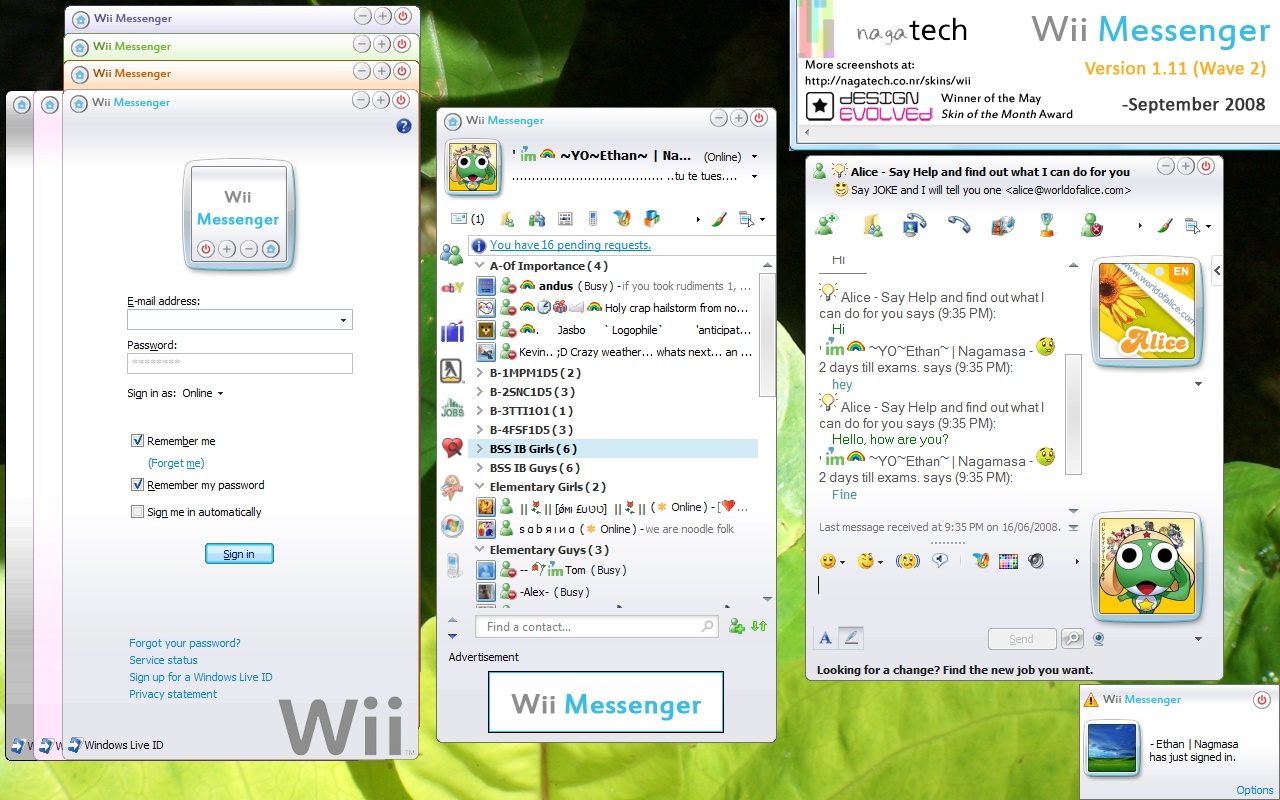The image size is (1280, 800).
Task: Open the Yellow Pages tab icon in sidebar
Action: (452, 371)
